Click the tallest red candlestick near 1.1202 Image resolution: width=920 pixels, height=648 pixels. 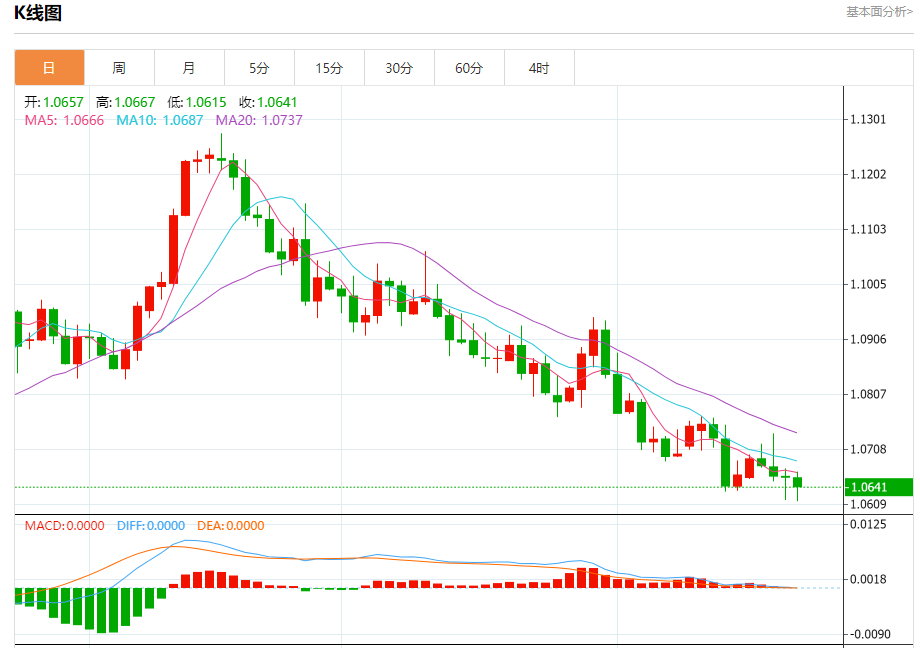[185, 188]
